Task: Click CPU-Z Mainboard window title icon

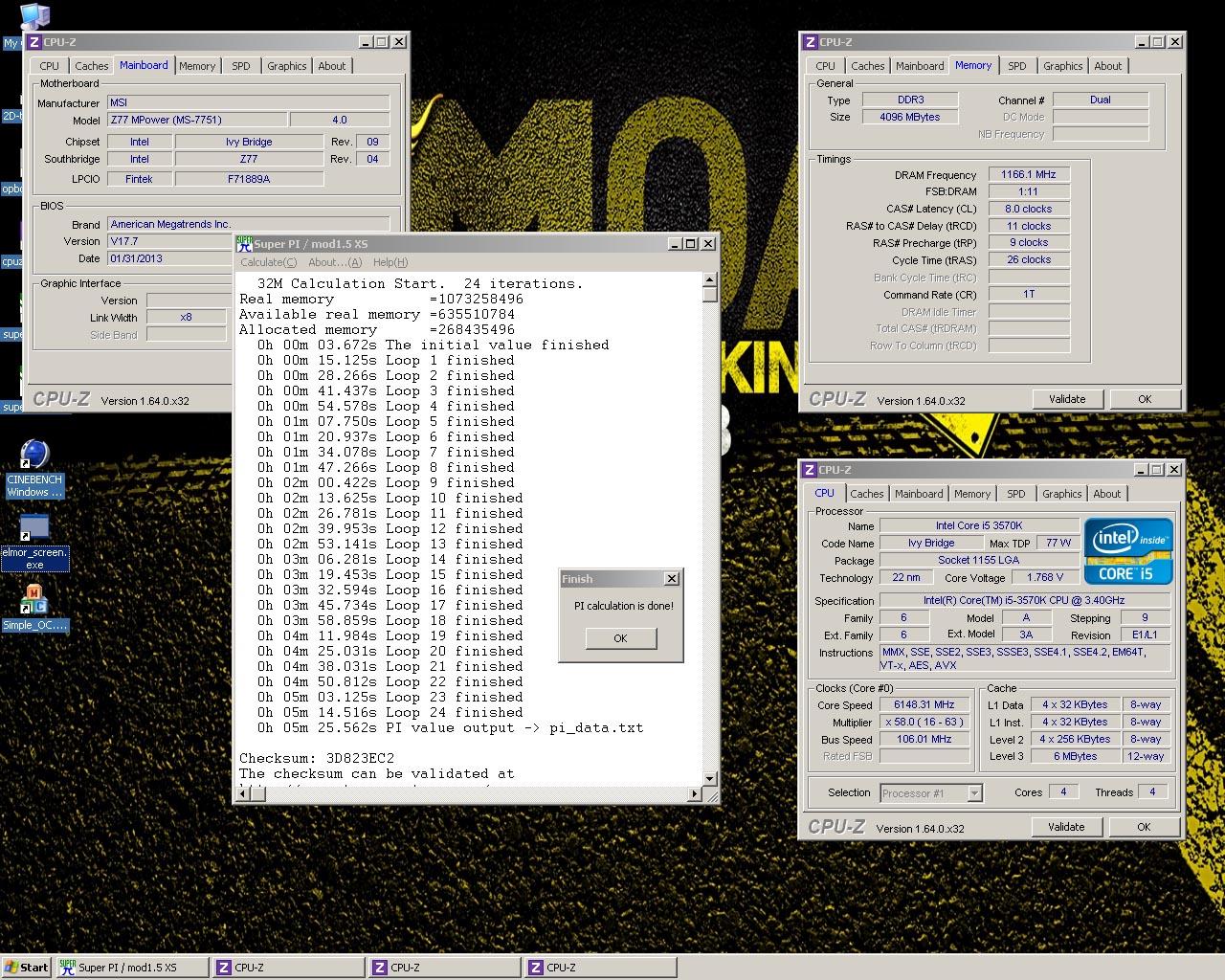Action: 34,42
